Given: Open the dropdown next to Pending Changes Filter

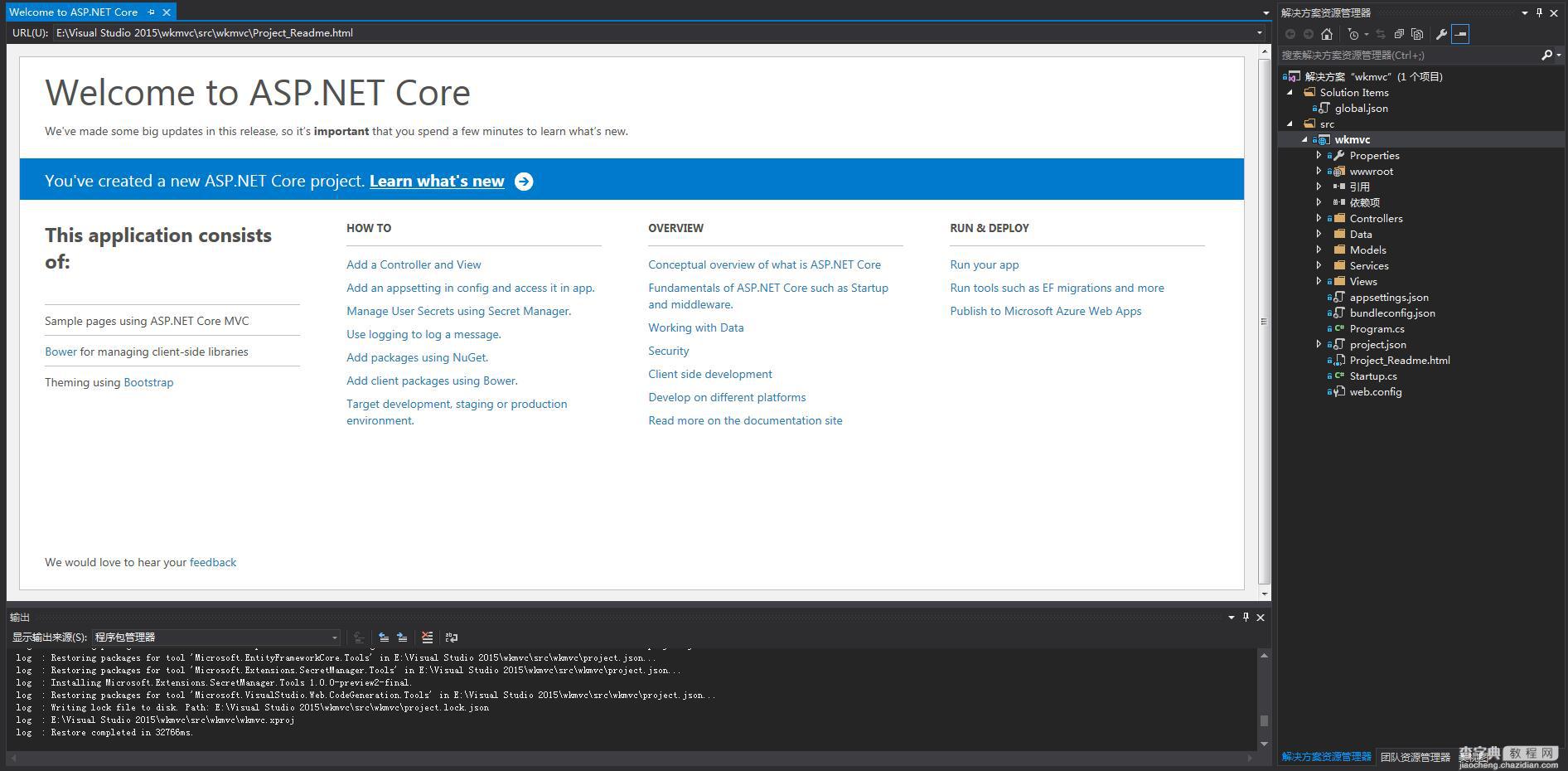Looking at the screenshot, I should 1366,34.
